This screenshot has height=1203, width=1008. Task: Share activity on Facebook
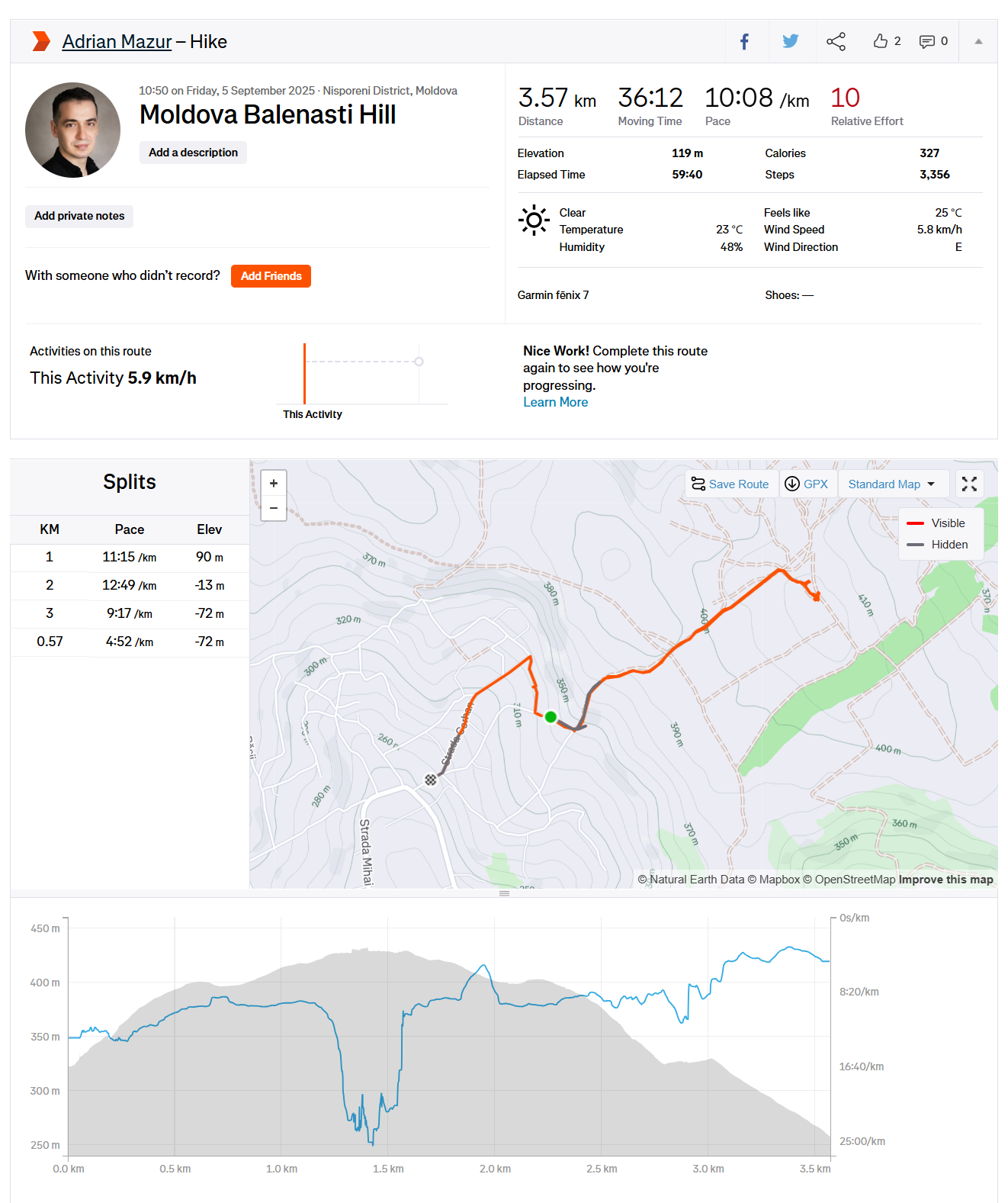tap(745, 41)
